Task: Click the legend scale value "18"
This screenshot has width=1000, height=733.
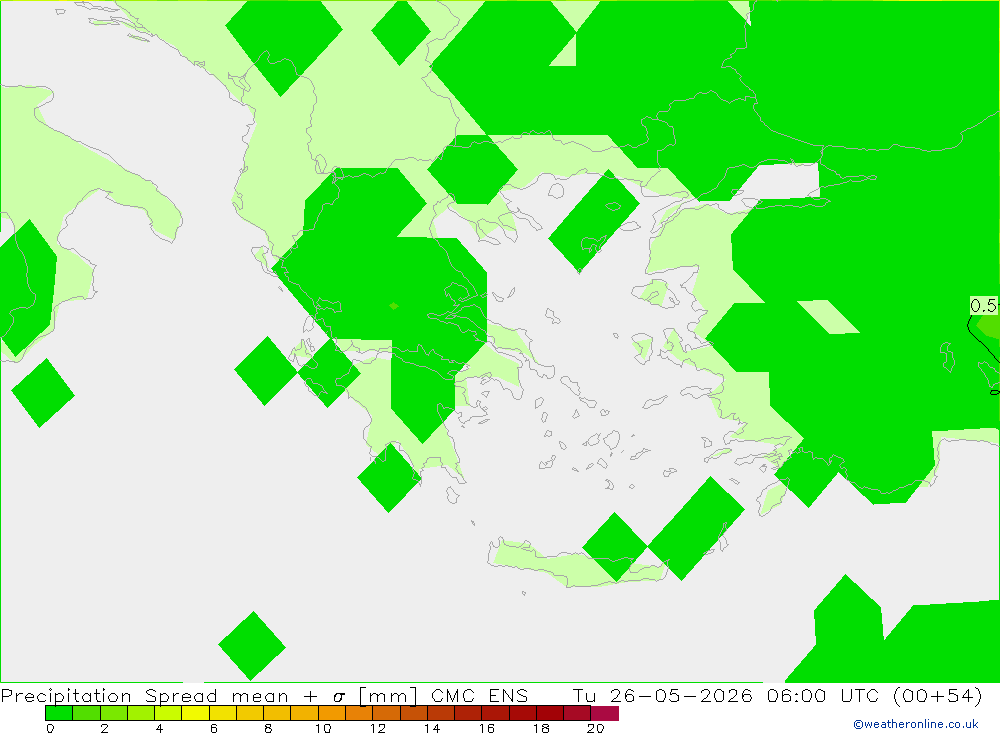Action: click(x=541, y=728)
